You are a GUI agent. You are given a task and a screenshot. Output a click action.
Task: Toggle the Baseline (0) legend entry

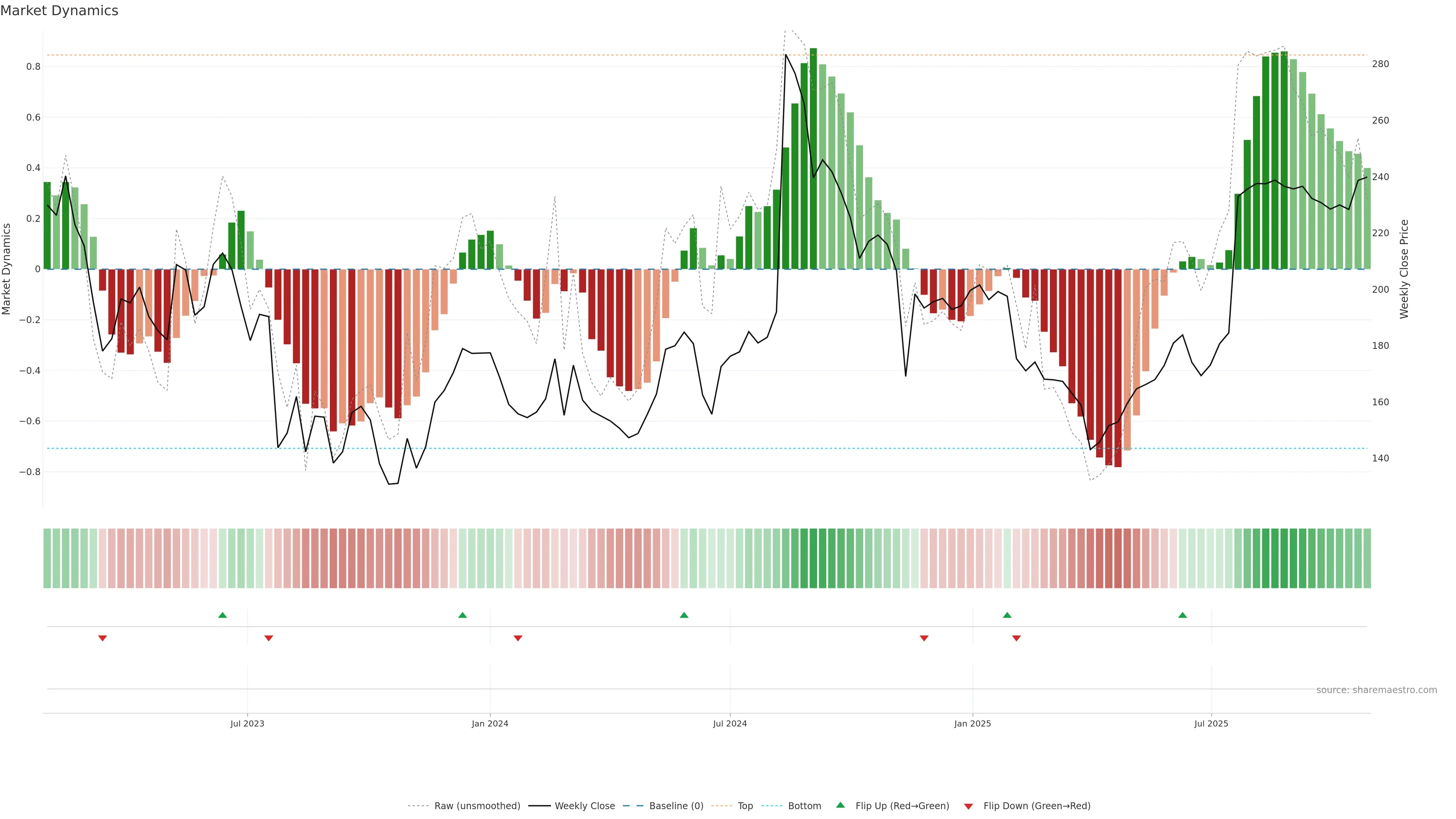point(676,806)
